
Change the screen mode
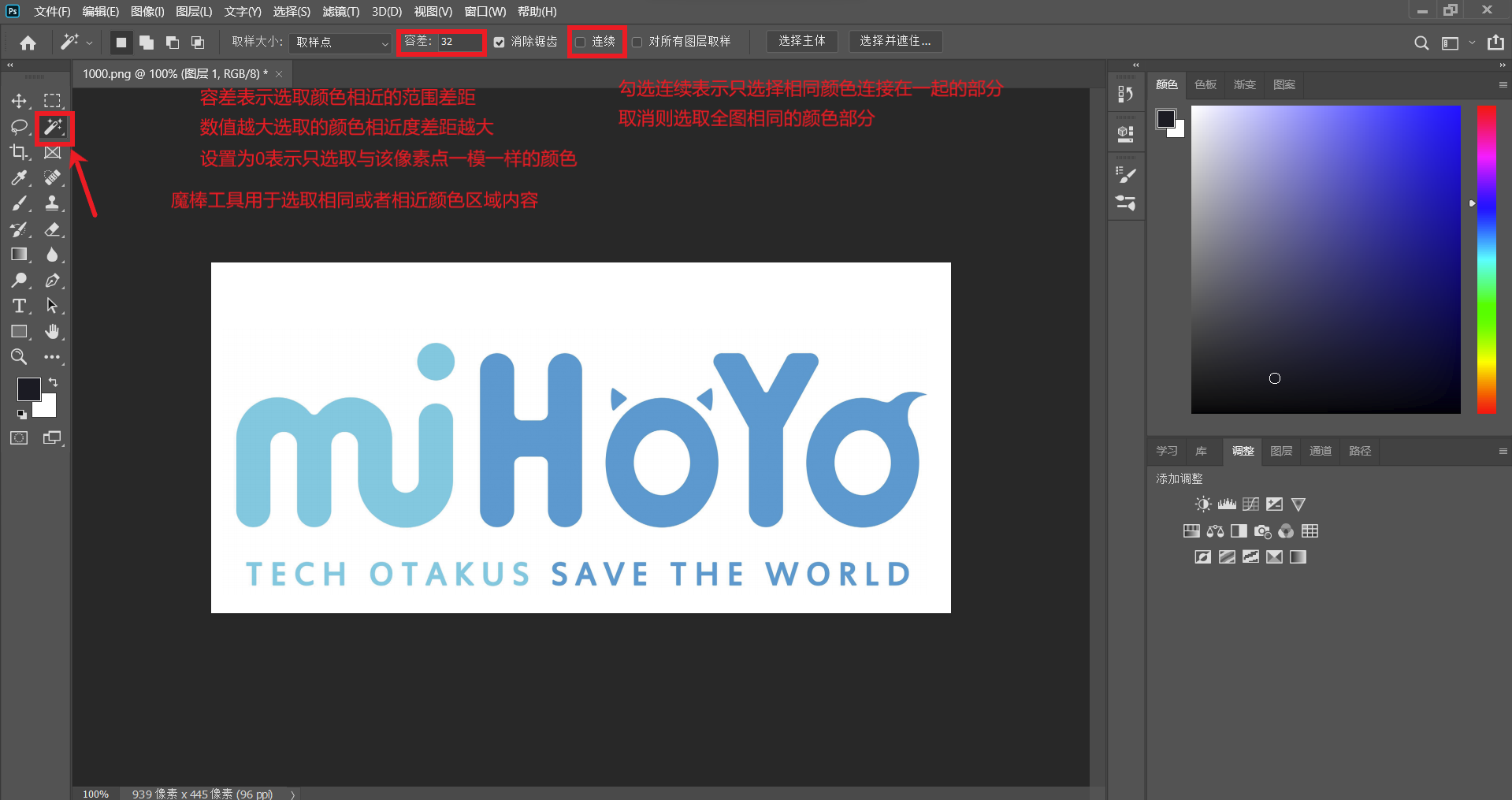click(x=52, y=438)
